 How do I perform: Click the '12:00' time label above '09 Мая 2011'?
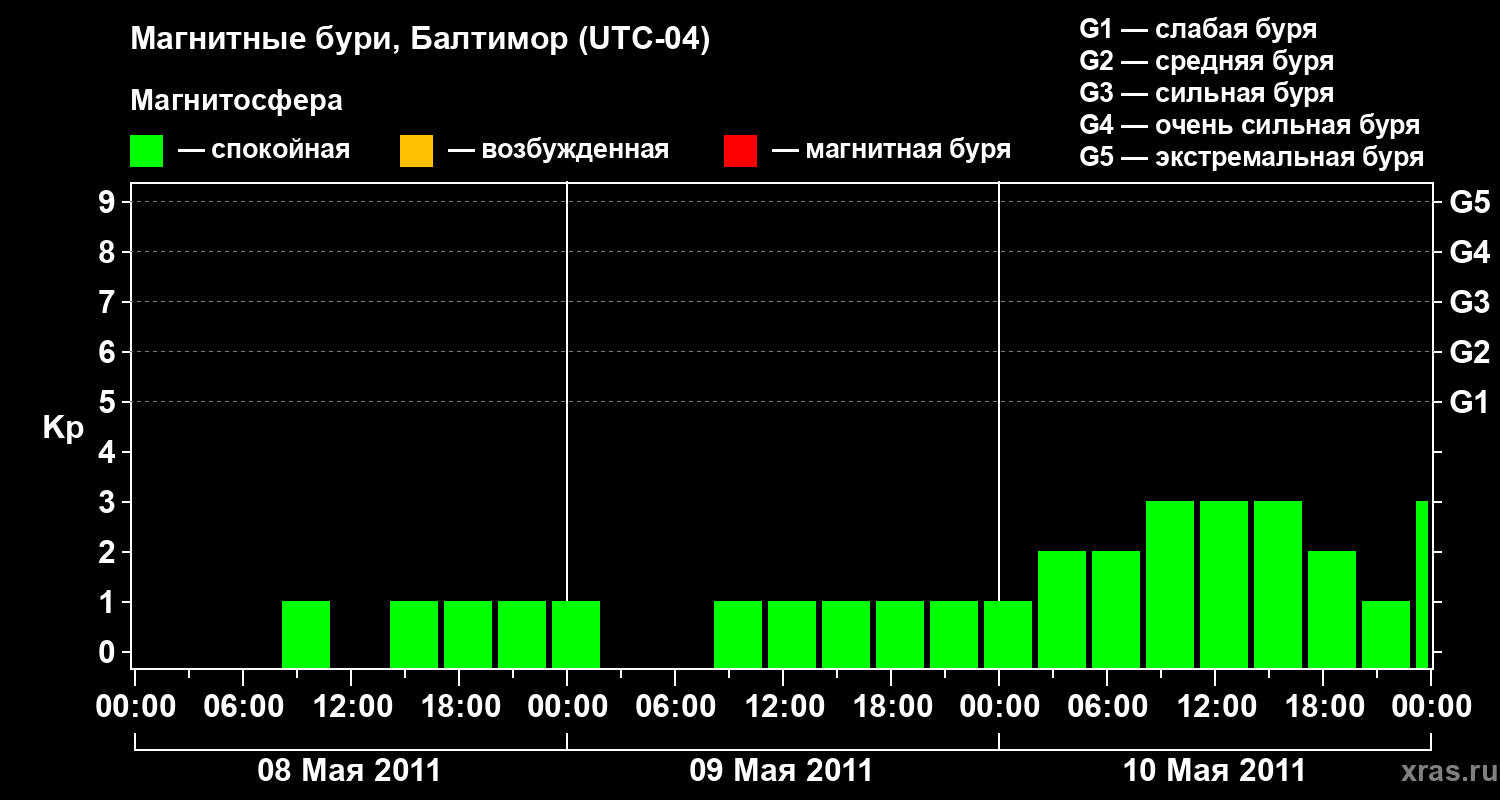783,707
